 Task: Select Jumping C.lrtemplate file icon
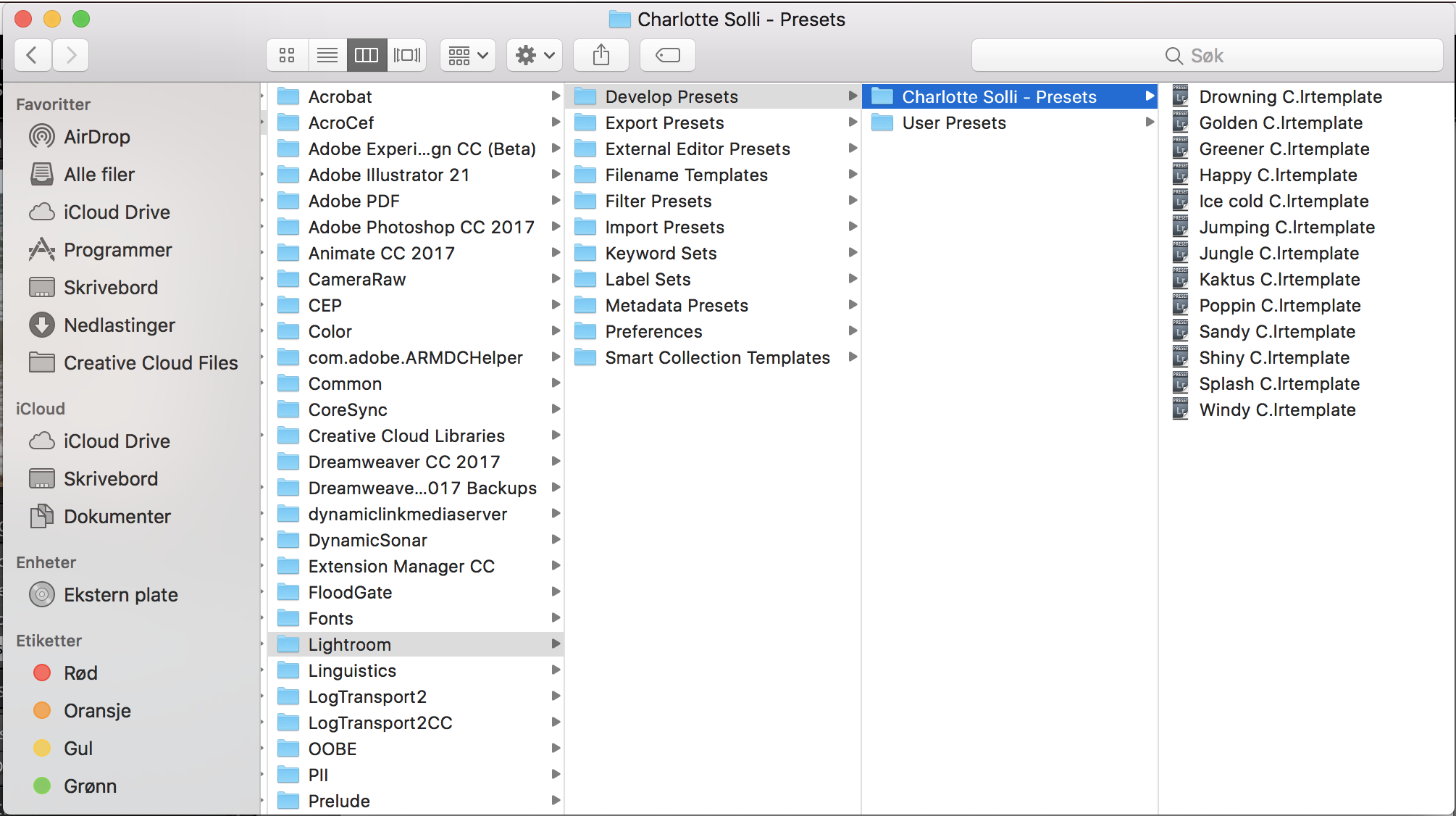[1181, 227]
